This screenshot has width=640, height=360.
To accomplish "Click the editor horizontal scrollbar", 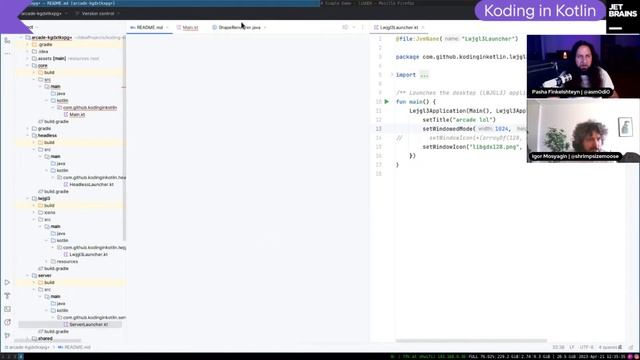I will point(471,340).
